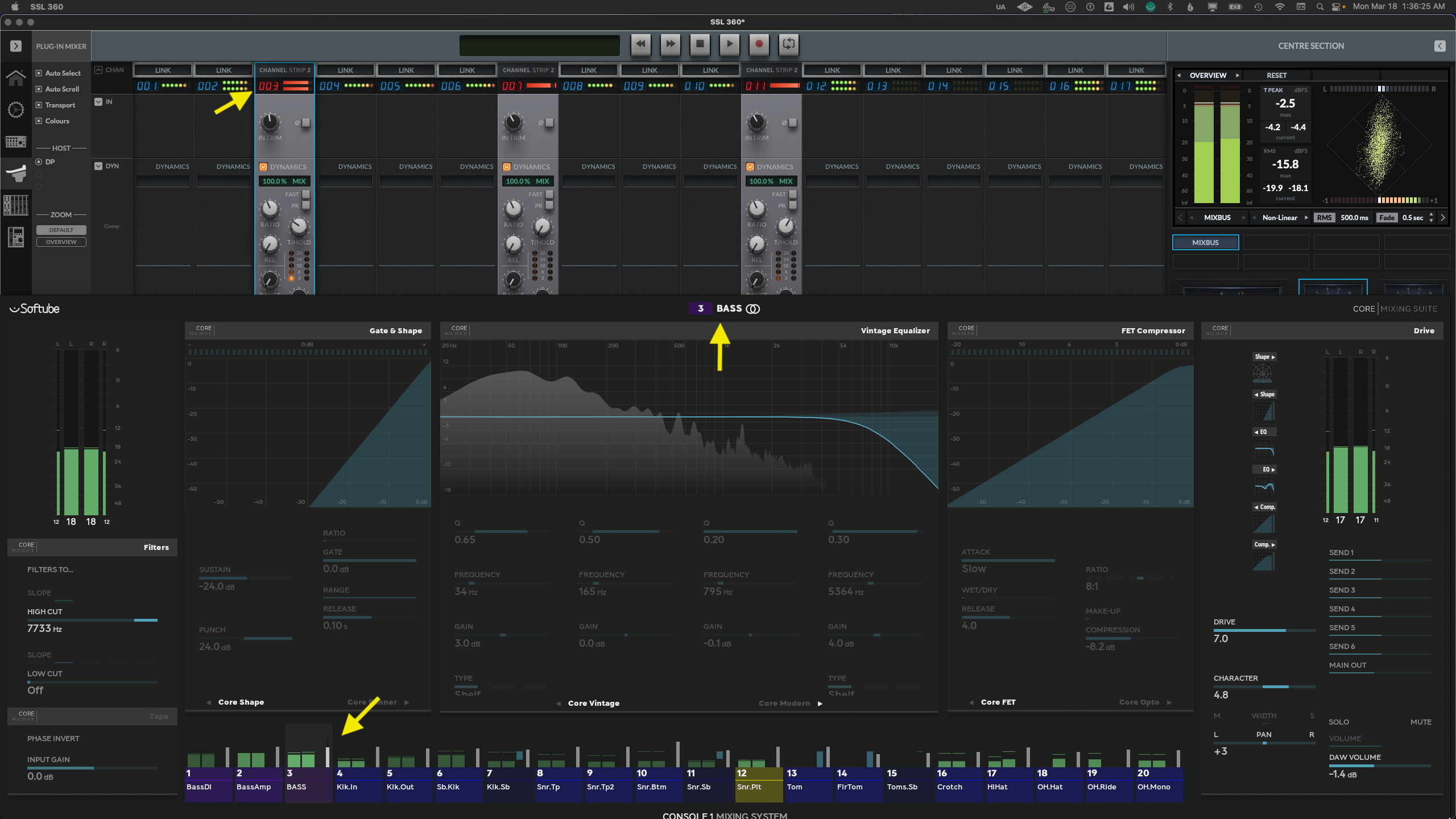Click the fast-forward transport button
Screen dimensions: 1456x819
[671, 44]
